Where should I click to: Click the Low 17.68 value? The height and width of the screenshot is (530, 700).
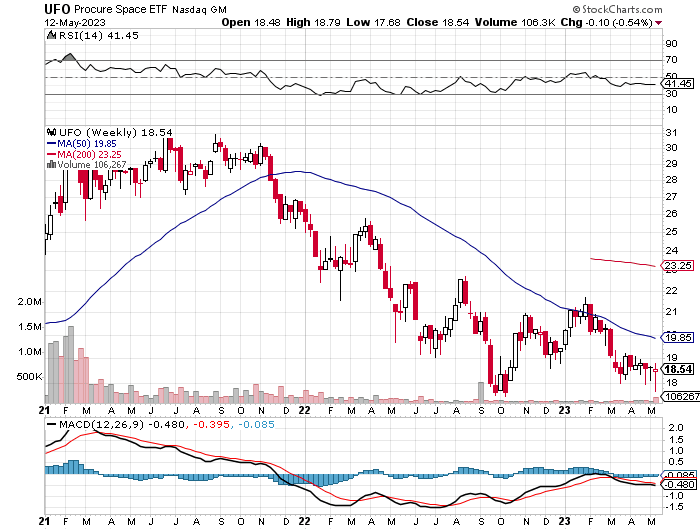(373, 22)
